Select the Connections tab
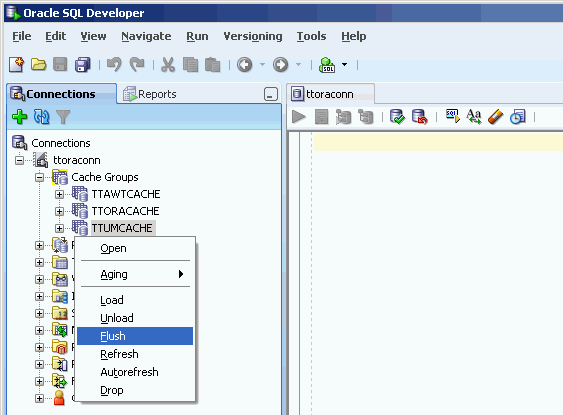The width and height of the screenshot is (563, 415). (61, 94)
